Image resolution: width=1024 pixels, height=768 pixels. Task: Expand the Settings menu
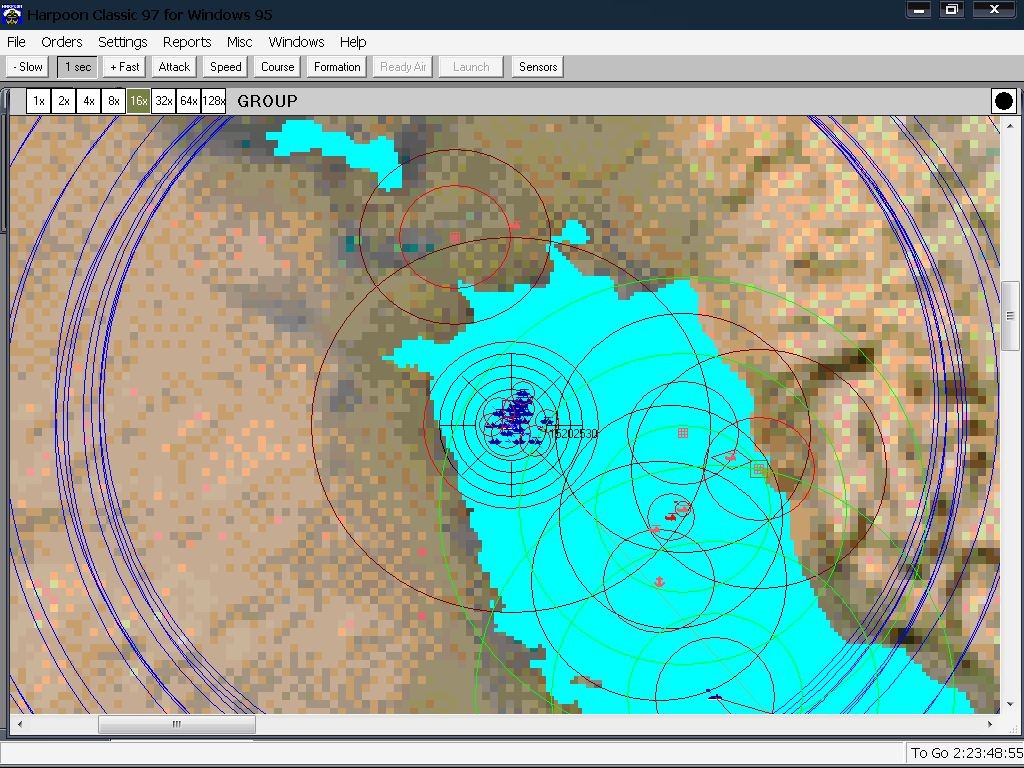(x=123, y=42)
